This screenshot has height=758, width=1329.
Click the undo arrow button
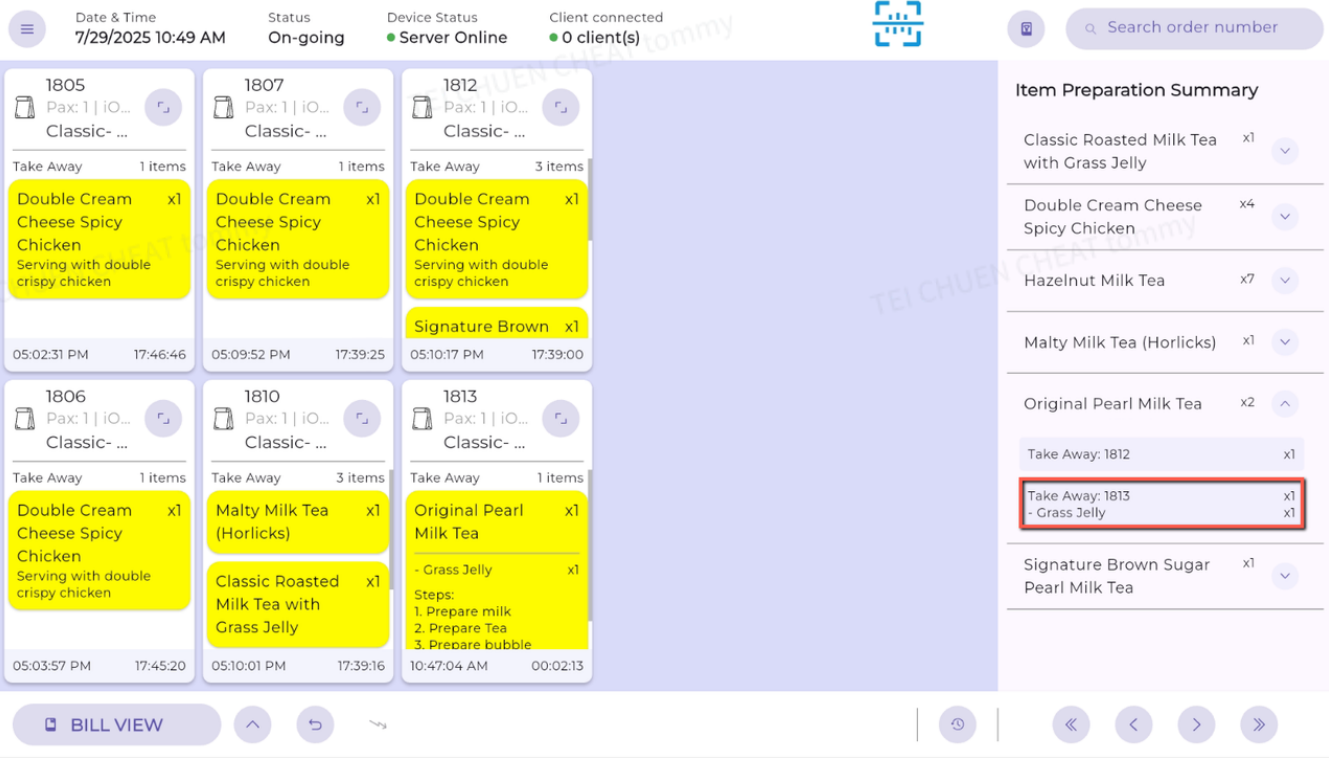pos(315,725)
